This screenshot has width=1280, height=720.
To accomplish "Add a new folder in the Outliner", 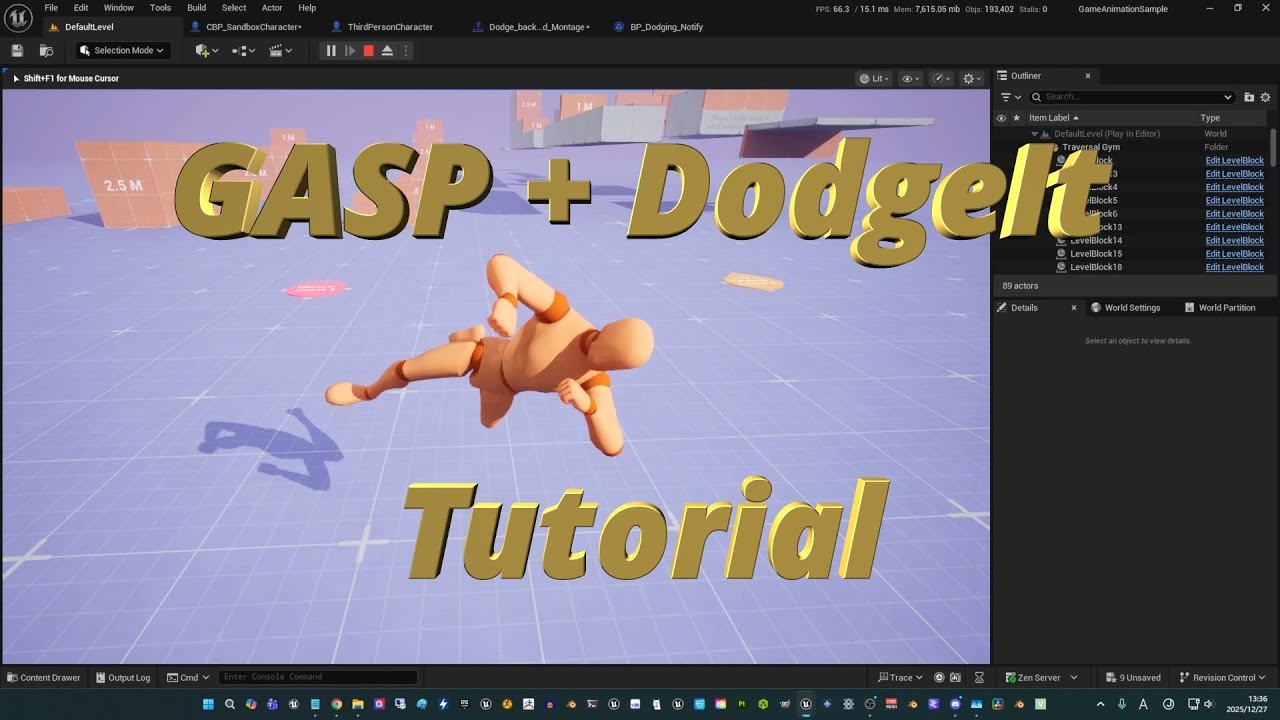I will 1249,97.
